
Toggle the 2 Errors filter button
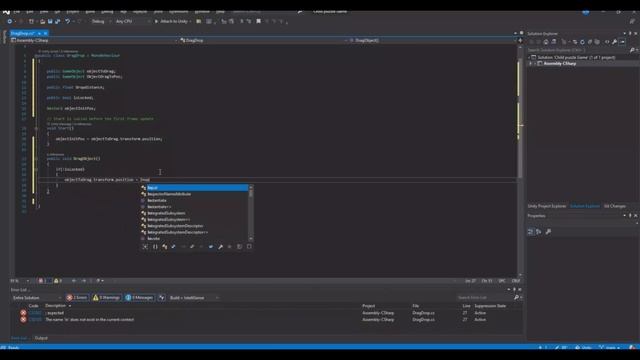click(x=77, y=298)
